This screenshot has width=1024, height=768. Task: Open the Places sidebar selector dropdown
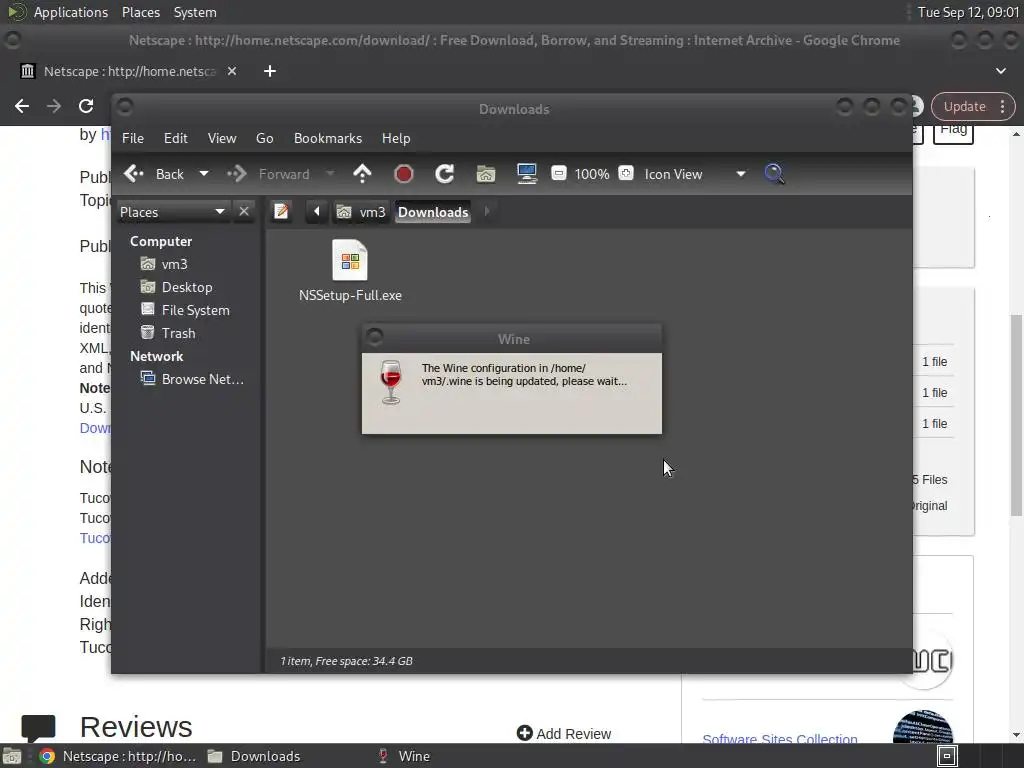pos(172,212)
